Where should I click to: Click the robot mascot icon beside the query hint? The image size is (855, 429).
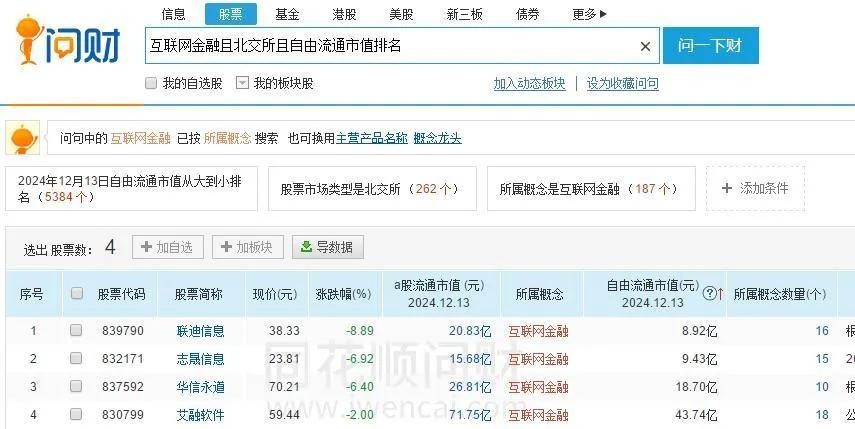[x=22, y=137]
